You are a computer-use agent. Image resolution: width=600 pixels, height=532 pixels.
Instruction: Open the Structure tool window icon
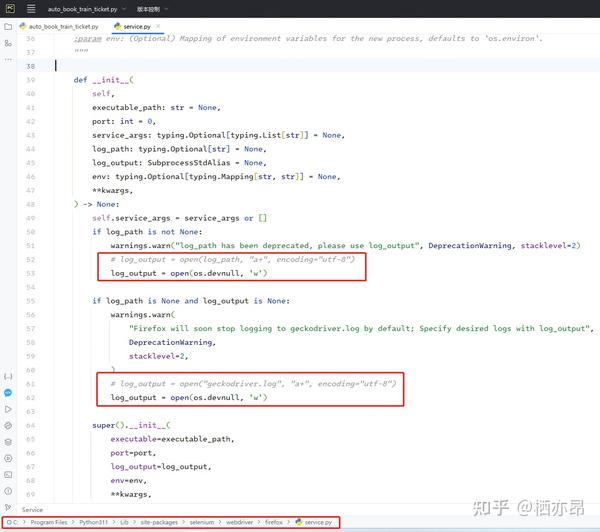coord(8,43)
